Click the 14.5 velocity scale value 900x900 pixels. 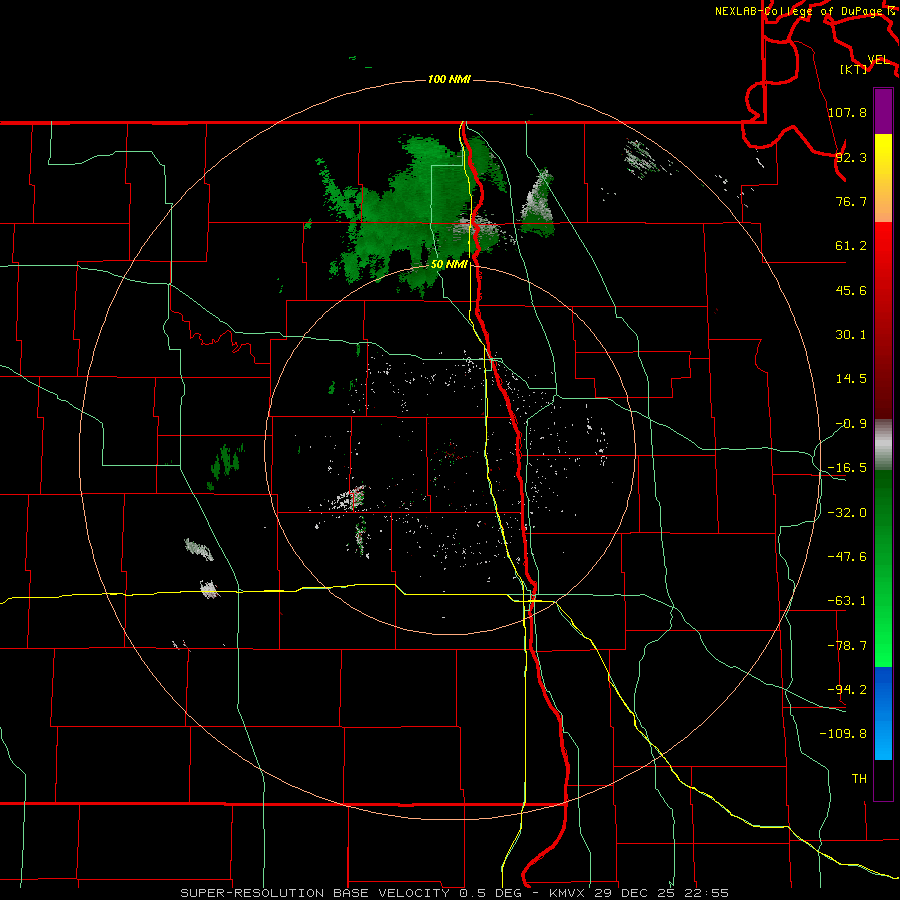tap(851, 379)
